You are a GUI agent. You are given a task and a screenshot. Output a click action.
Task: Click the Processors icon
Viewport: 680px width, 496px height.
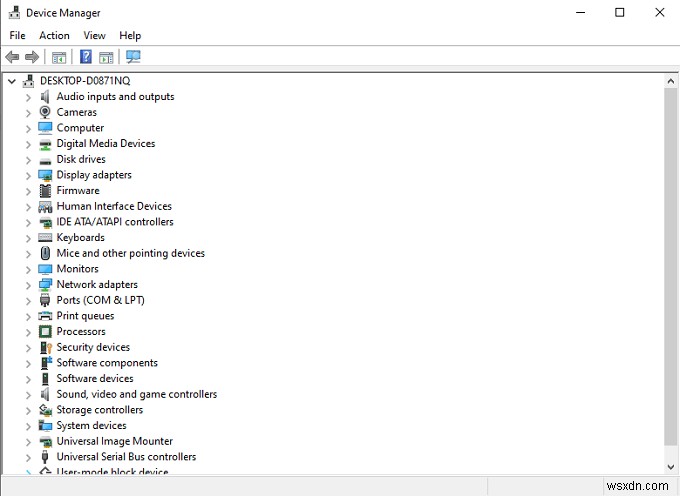point(45,331)
